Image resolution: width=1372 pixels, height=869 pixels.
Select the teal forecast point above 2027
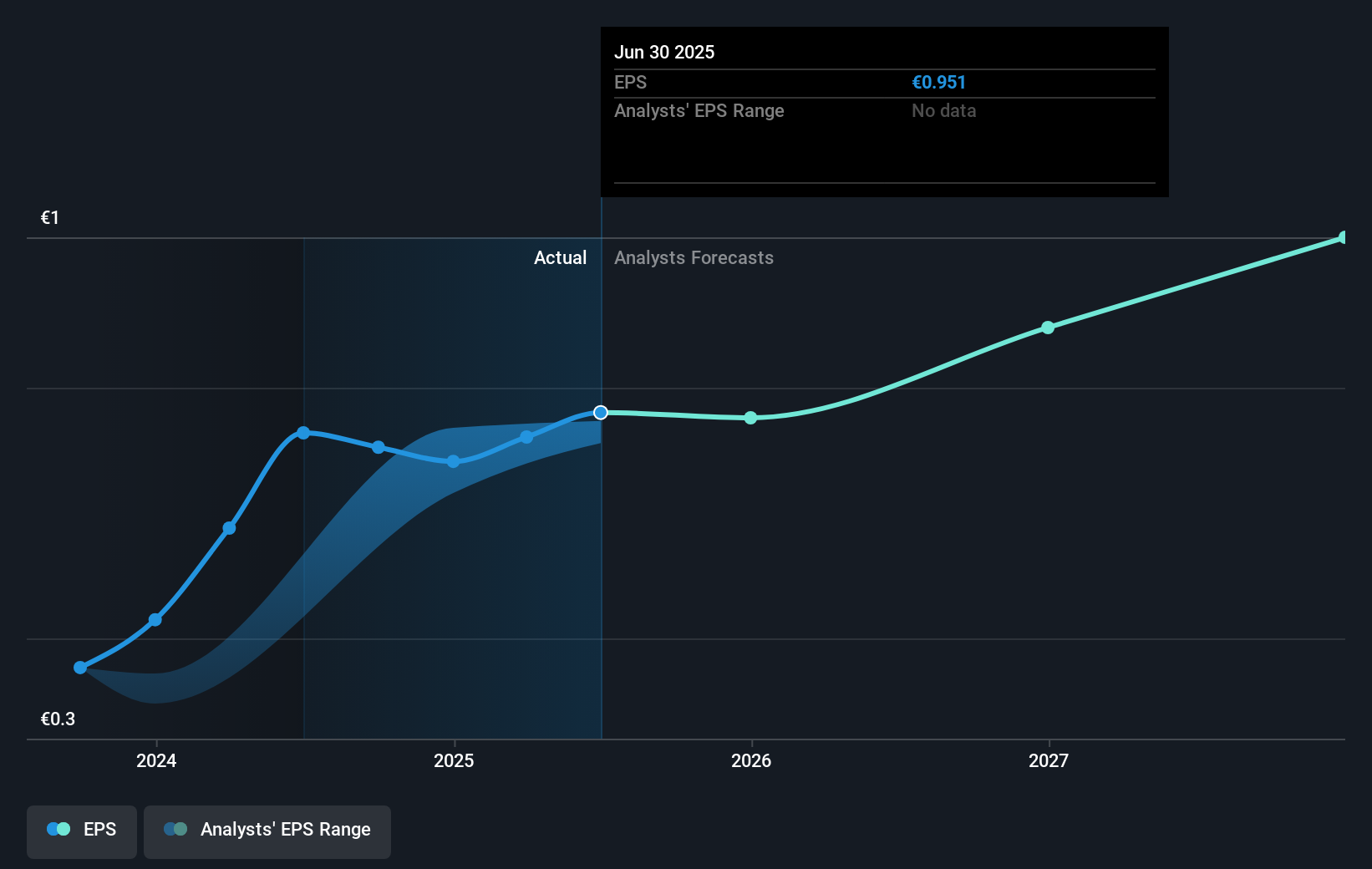[1048, 328]
